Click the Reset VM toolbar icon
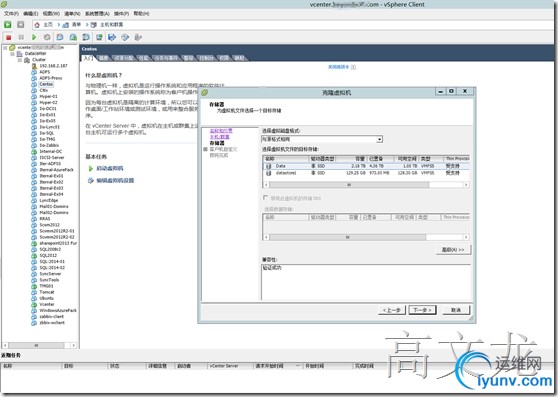The width and height of the screenshot is (558, 397). click(47, 37)
